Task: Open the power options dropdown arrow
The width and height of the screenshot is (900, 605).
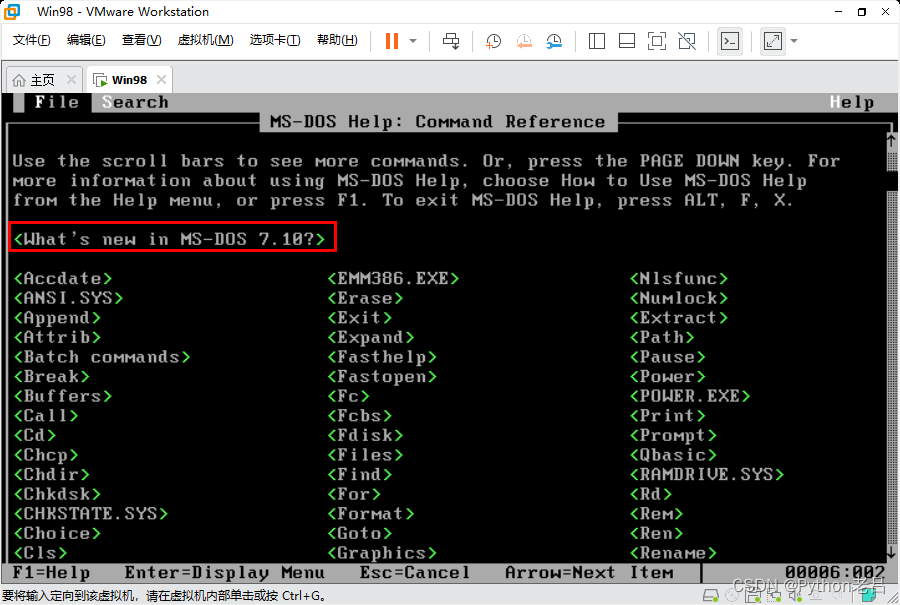Action: pyautogui.click(x=413, y=41)
